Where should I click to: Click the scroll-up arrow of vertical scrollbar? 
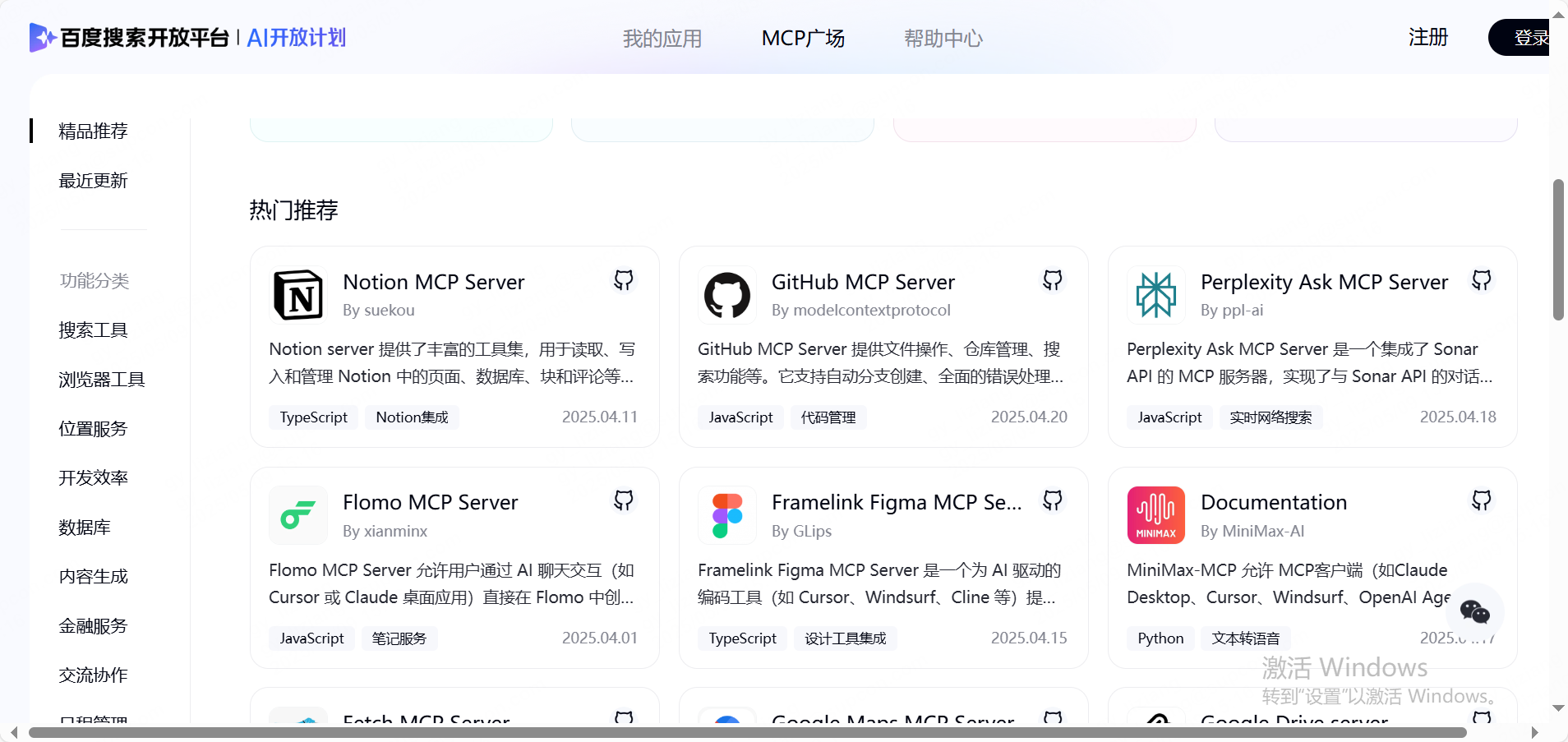pyautogui.click(x=1558, y=15)
